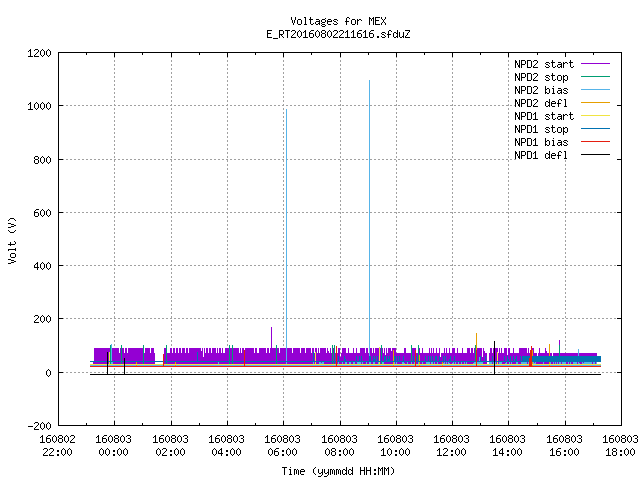The image size is (640, 480).
Task: Click the '160802 22:00' time tick label
Action: (x=58, y=446)
